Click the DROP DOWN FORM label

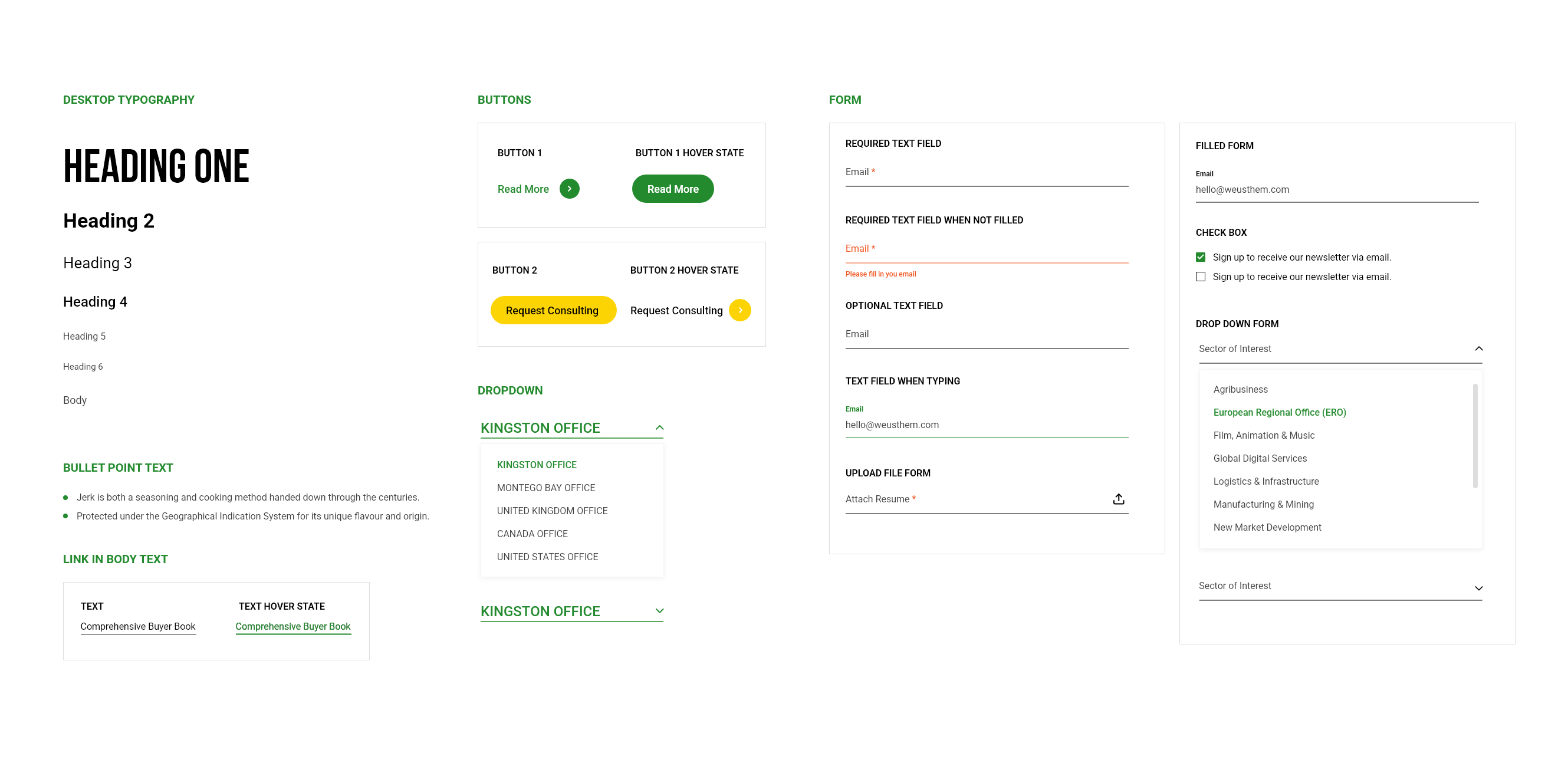pos(1237,324)
